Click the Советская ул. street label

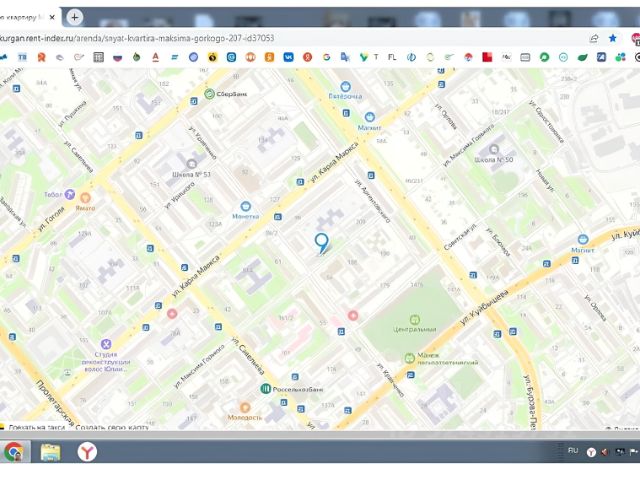point(460,237)
